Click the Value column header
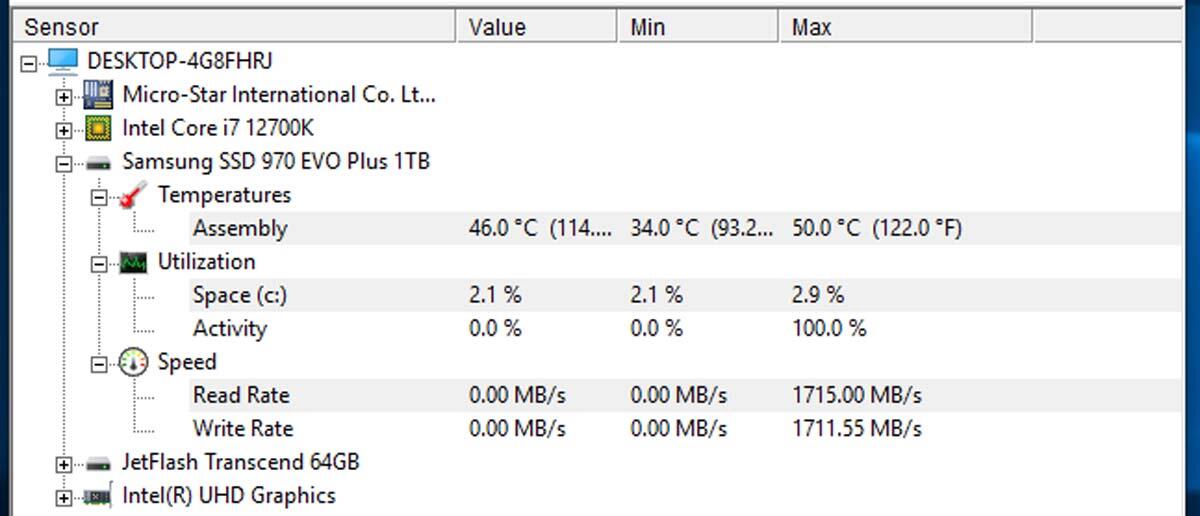Viewport: 1200px width, 516px height. coord(540,27)
